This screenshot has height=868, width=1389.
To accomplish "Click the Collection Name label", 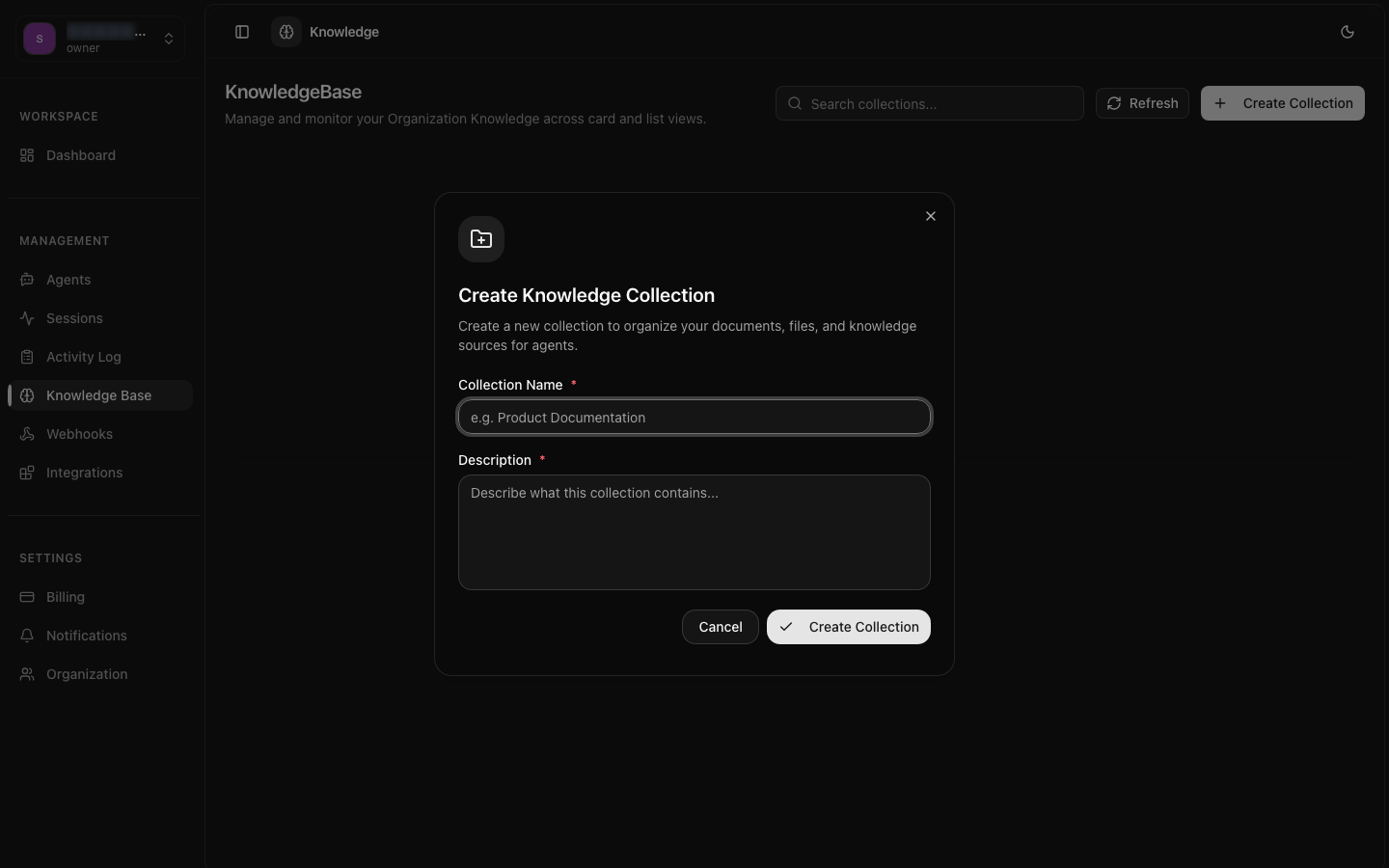I will [510, 385].
